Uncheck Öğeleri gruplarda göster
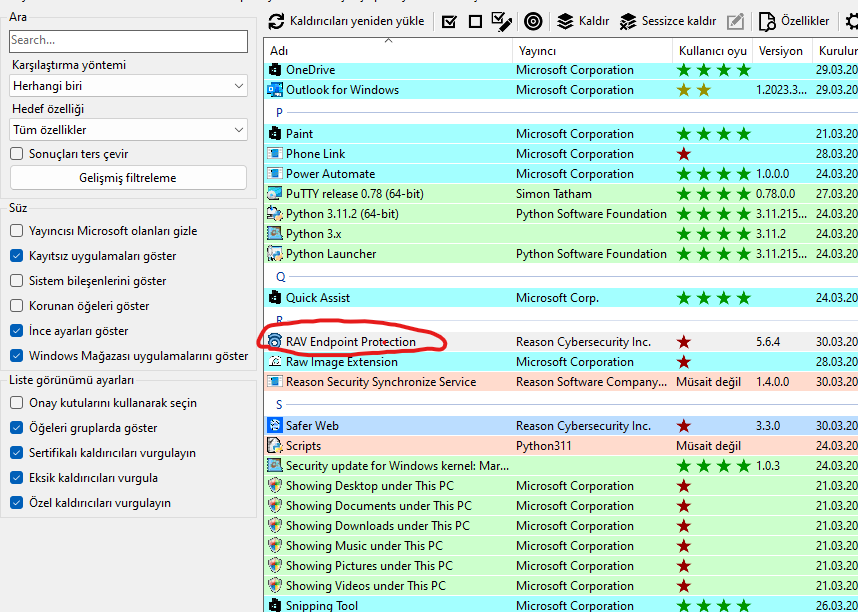Image resolution: width=858 pixels, height=612 pixels. 16,428
